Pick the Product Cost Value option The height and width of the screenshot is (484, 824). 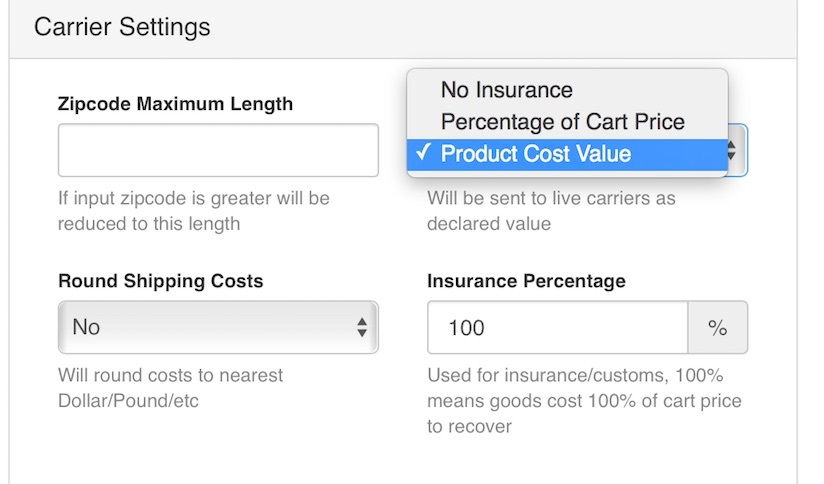point(535,154)
